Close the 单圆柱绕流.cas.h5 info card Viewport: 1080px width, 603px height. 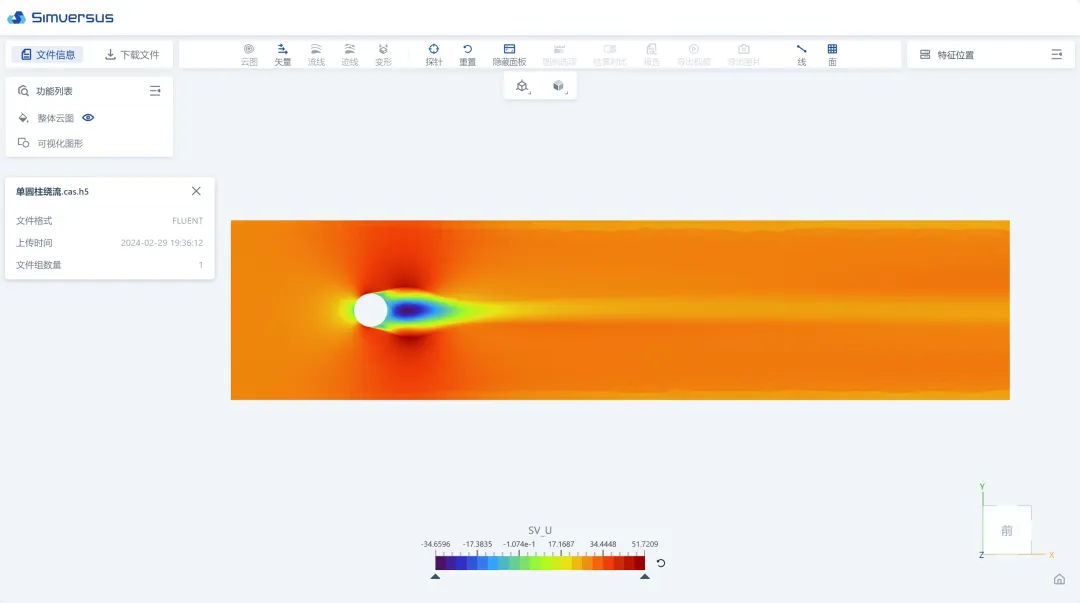pyautogui.click(x=196, y=191)
